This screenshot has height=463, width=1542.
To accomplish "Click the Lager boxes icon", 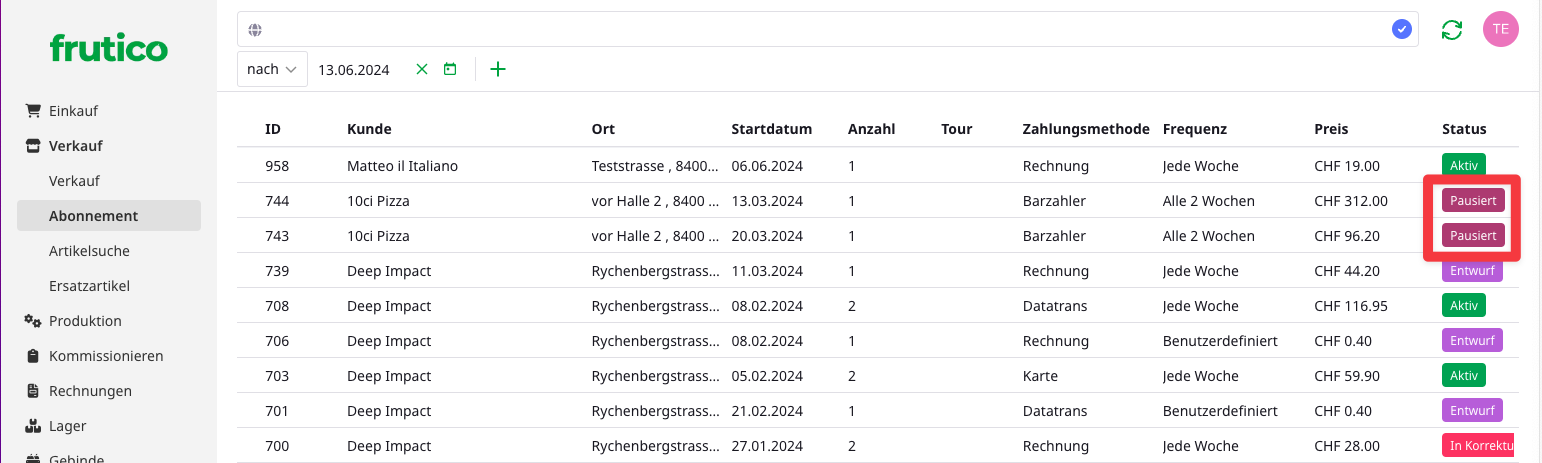I will (x=32, y=426).
